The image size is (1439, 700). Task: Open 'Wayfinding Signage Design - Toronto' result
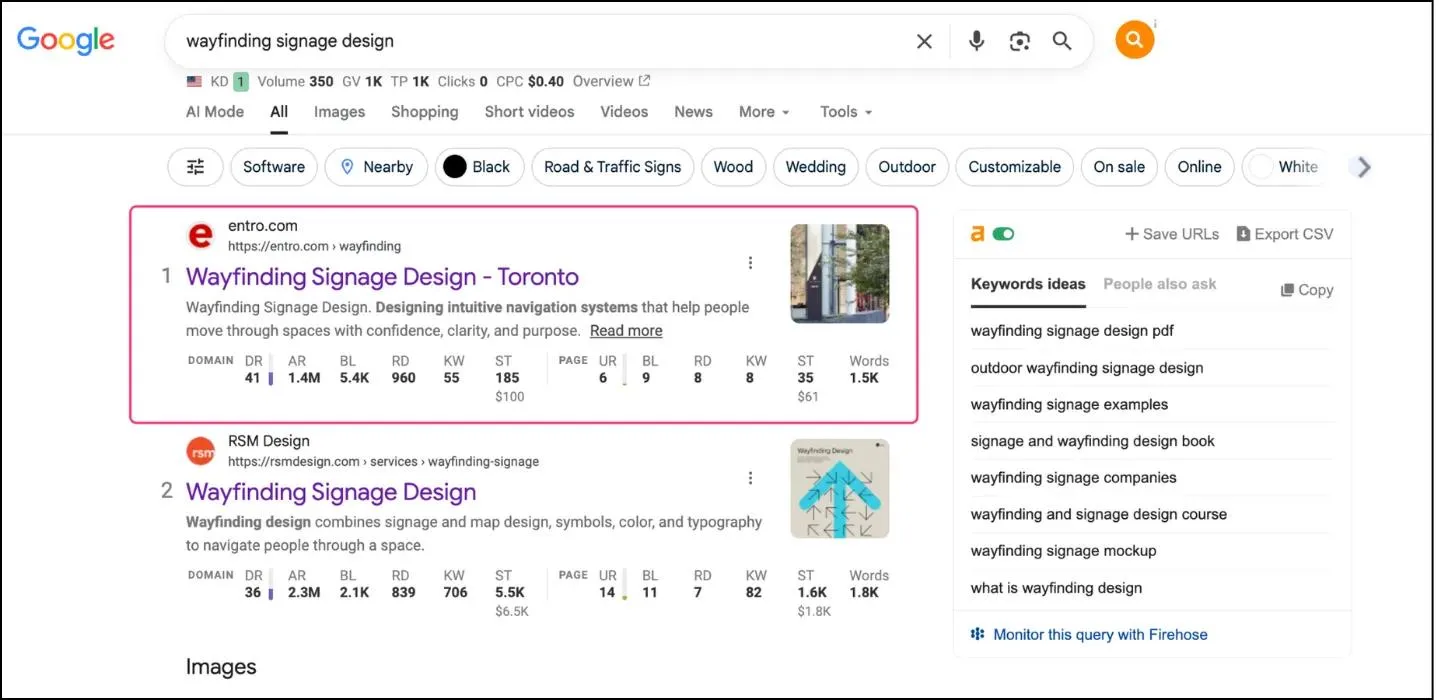click(x=382, y=277)
